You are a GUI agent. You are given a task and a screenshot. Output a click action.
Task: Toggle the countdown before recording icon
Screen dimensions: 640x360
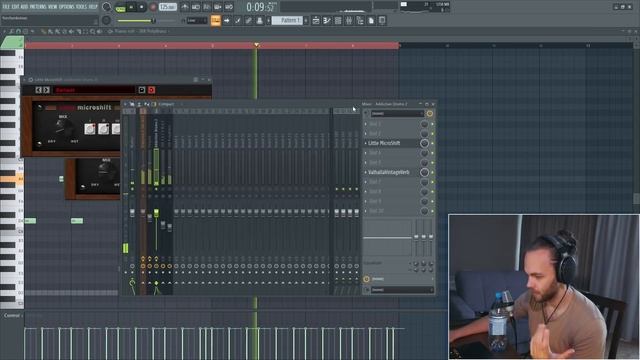[207, 7]
